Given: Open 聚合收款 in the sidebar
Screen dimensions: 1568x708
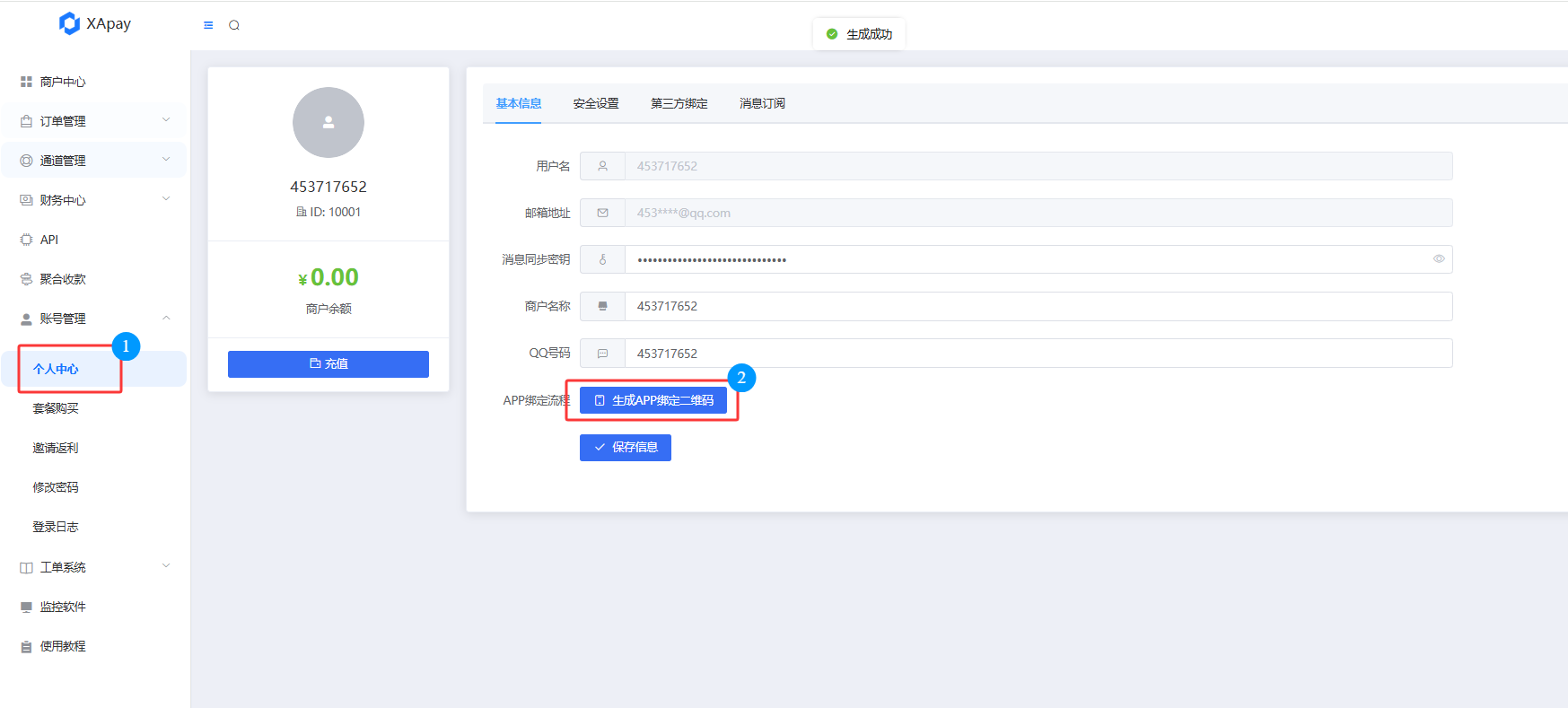Looking at the screenshot, I should [x=63, y=279].
